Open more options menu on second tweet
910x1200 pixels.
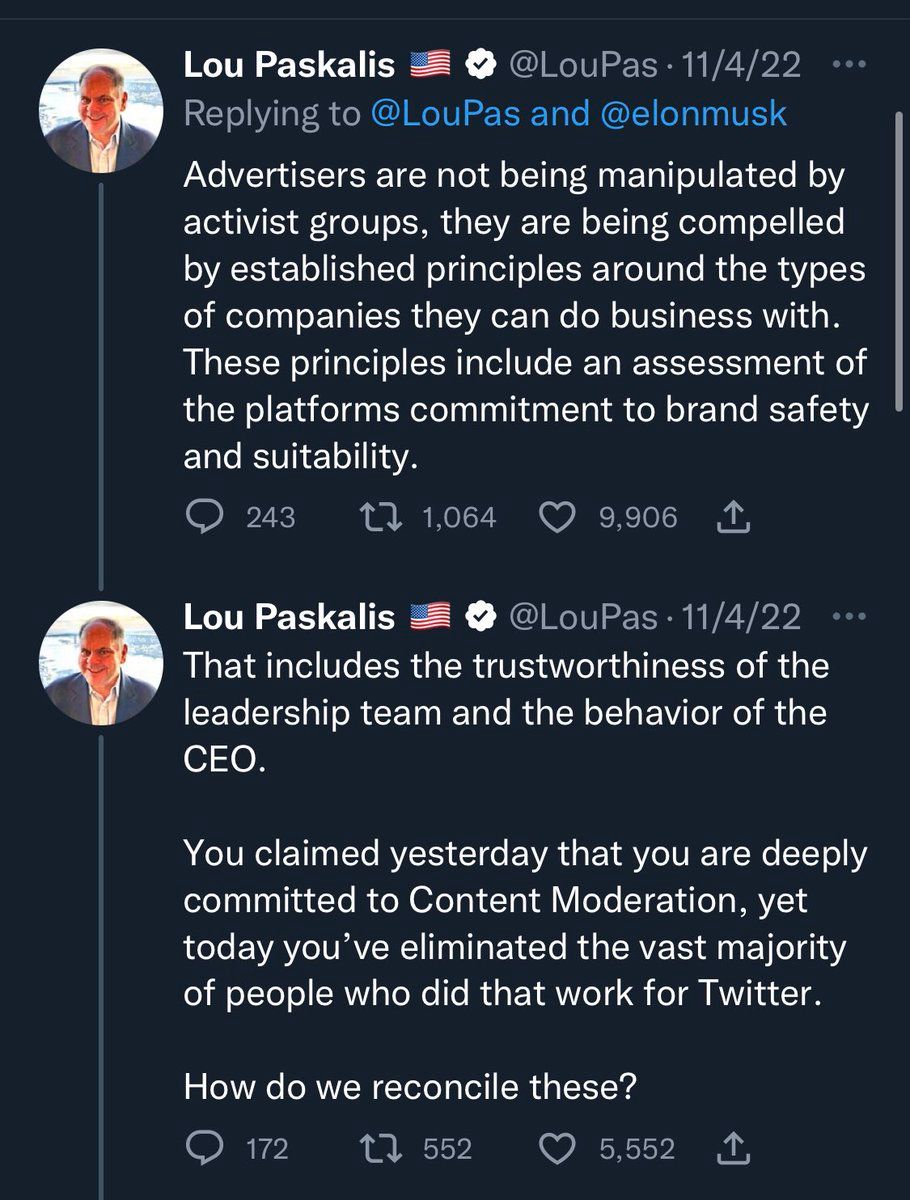(848, 617)
